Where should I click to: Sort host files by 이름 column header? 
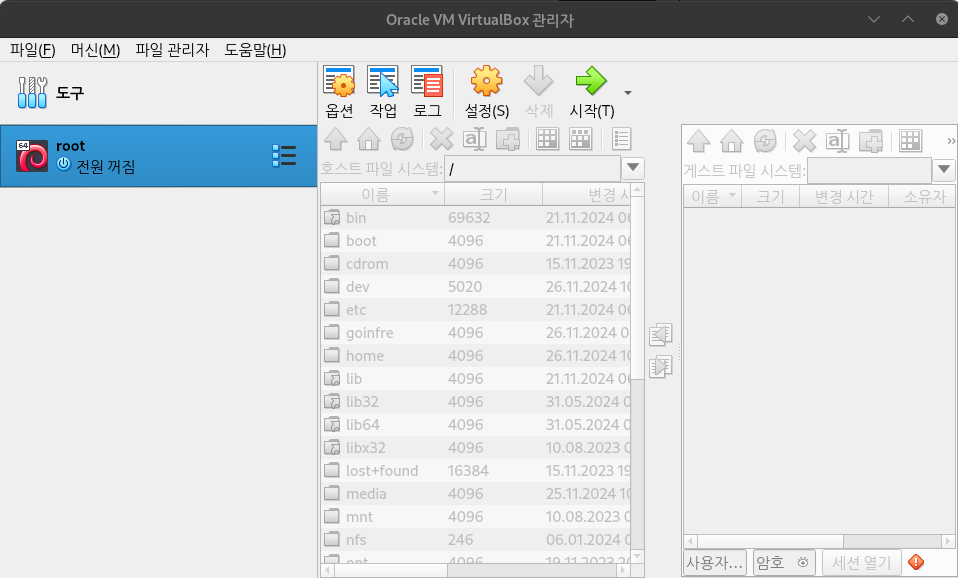[x=382, y=195]
